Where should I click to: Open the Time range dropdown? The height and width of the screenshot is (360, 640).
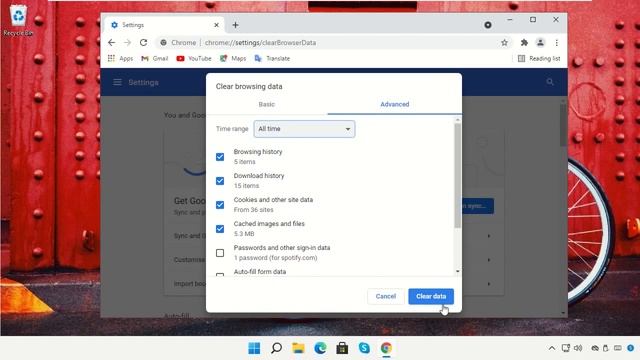click(304, 129)
